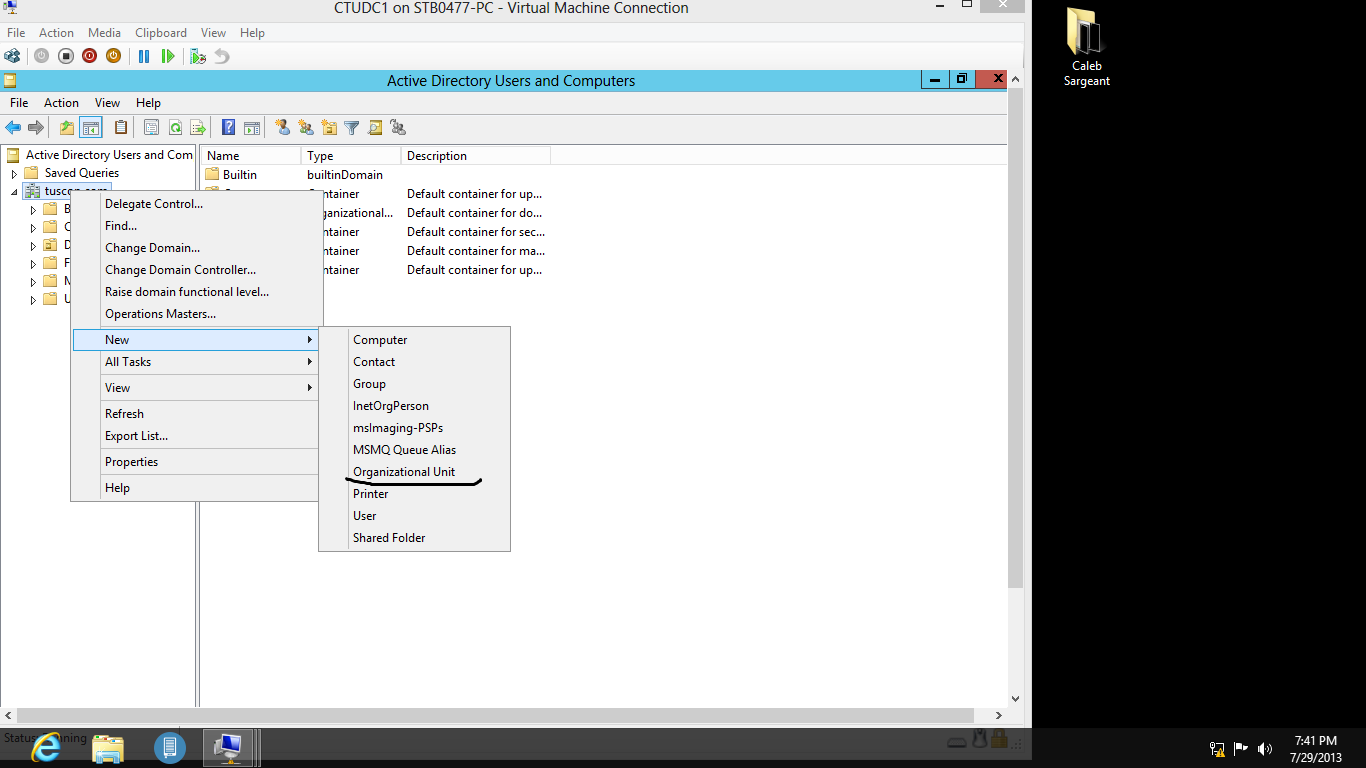Sort by the Description column header

click(x=476, y=156)
